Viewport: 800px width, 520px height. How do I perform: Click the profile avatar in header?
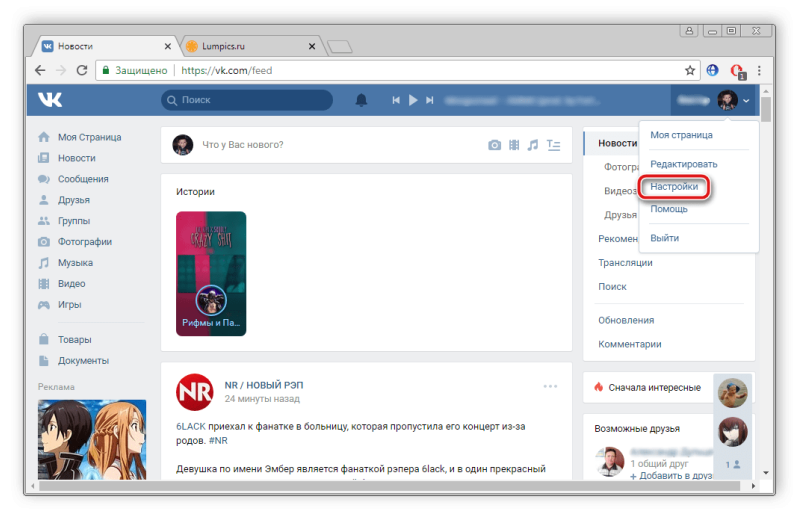point(727,100)
